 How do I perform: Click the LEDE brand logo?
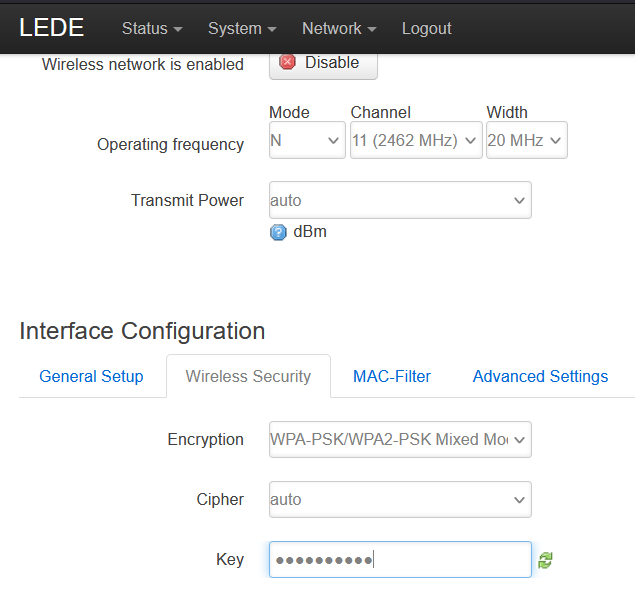51,28
